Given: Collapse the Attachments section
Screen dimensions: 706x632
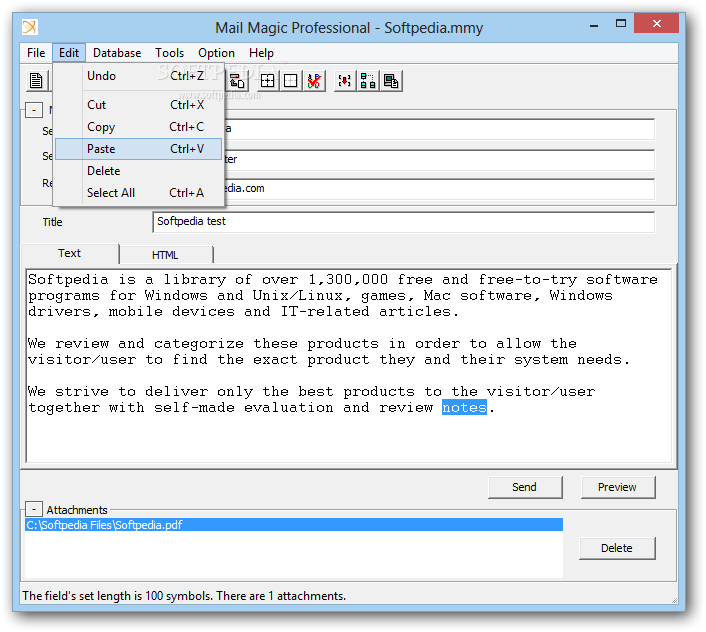Looking at the screenshot, I should coord(34,509).
